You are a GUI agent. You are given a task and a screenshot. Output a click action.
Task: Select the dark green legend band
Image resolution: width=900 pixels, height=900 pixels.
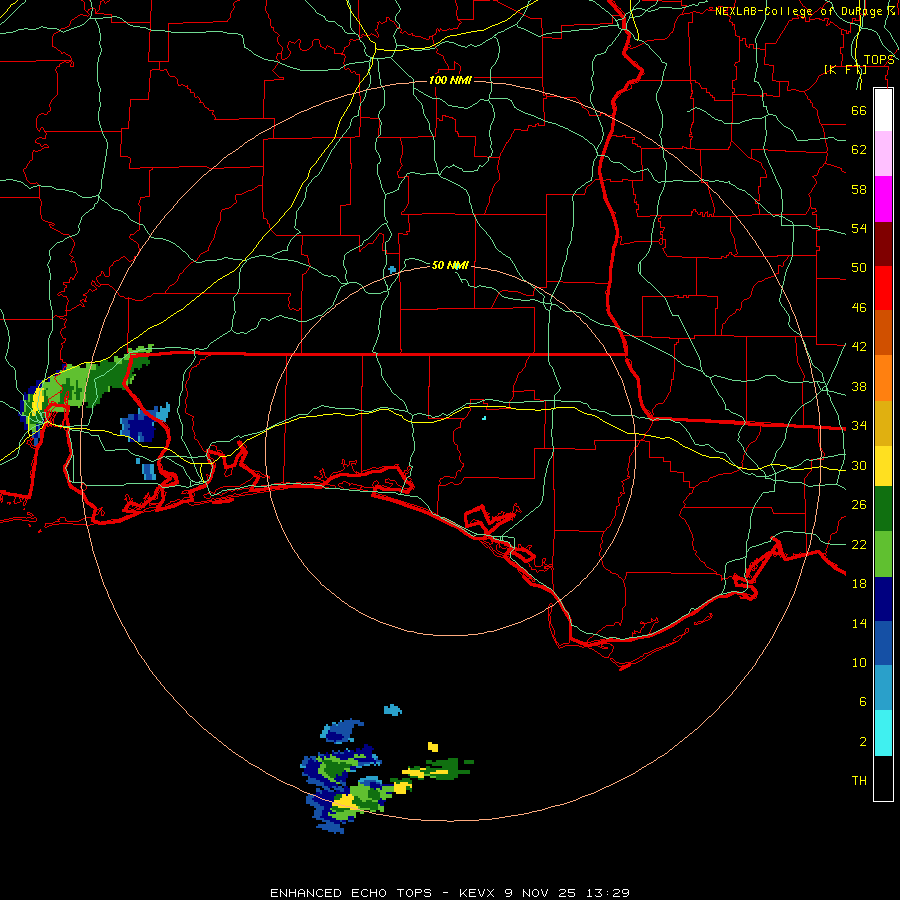[x=883, y=509]
